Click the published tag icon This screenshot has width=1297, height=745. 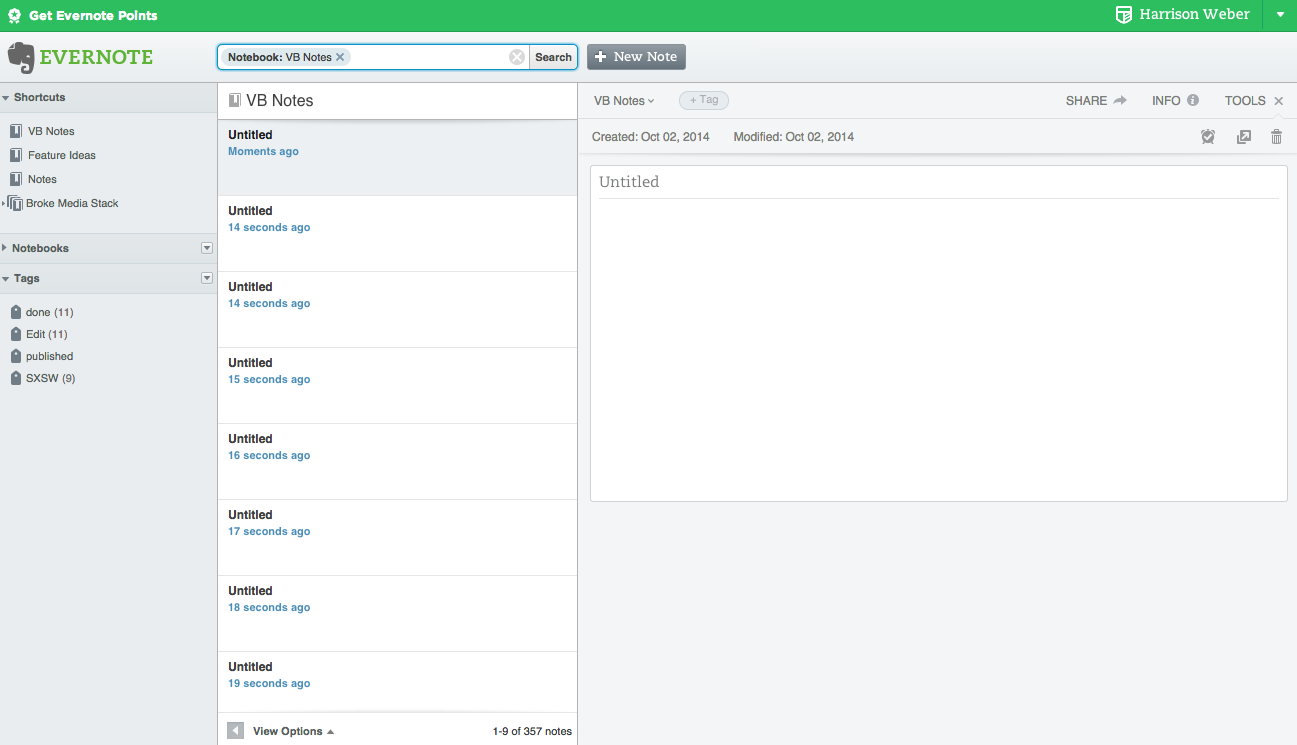pyautogui.click(x=16, y=356)
